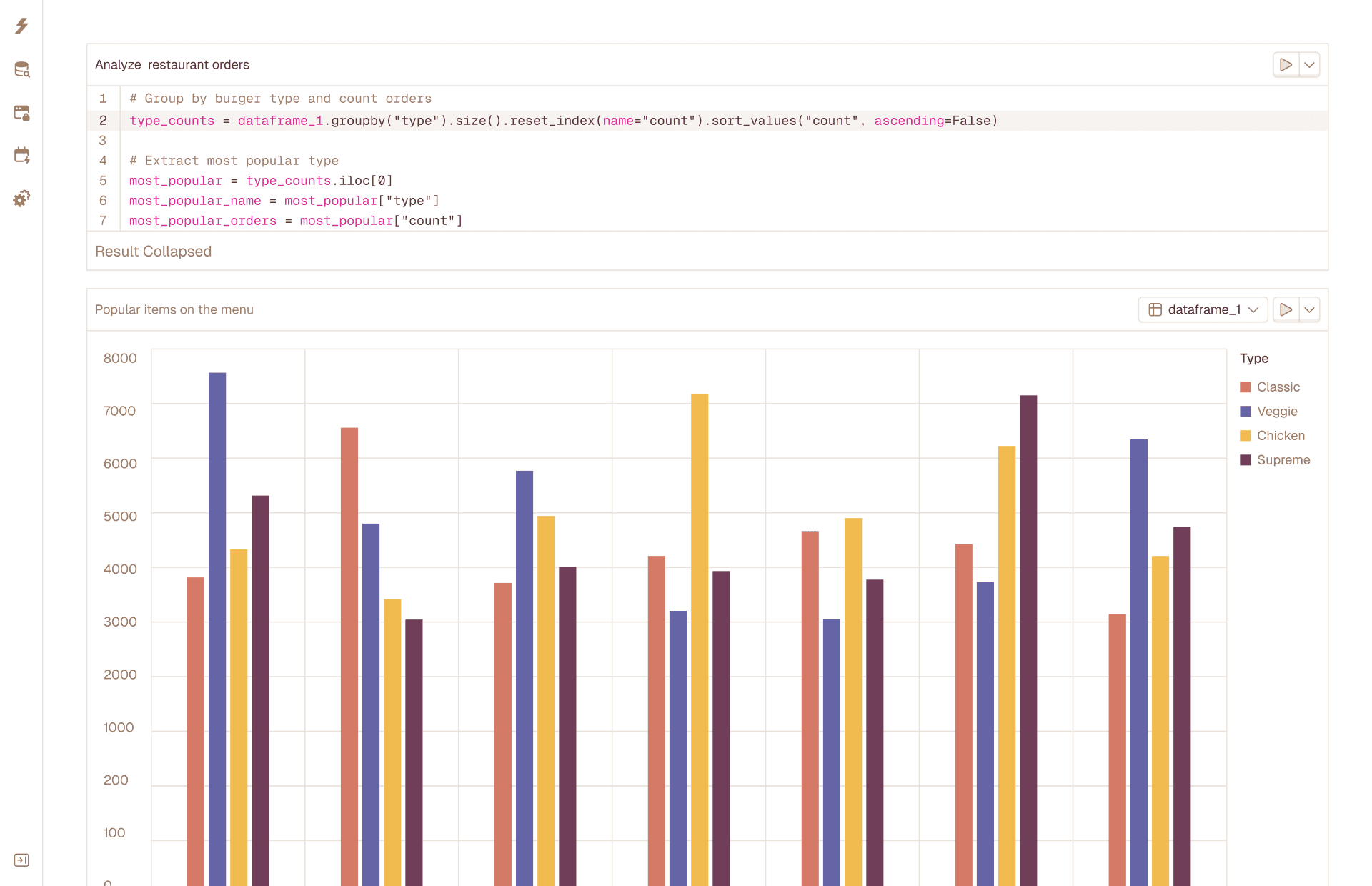Click the Classic legend color swatch
Screen dimensions: 1372x886
[1246, 387]
